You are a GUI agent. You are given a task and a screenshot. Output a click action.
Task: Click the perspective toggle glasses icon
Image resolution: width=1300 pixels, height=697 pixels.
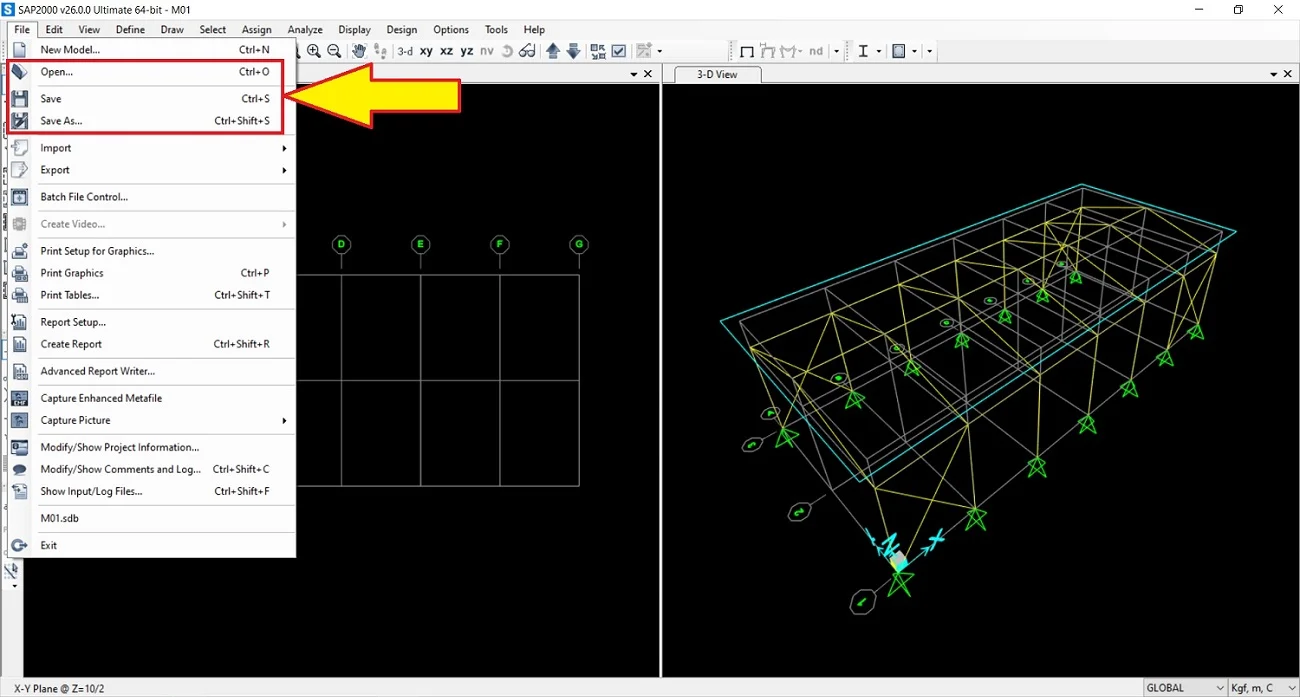(527, 51)
